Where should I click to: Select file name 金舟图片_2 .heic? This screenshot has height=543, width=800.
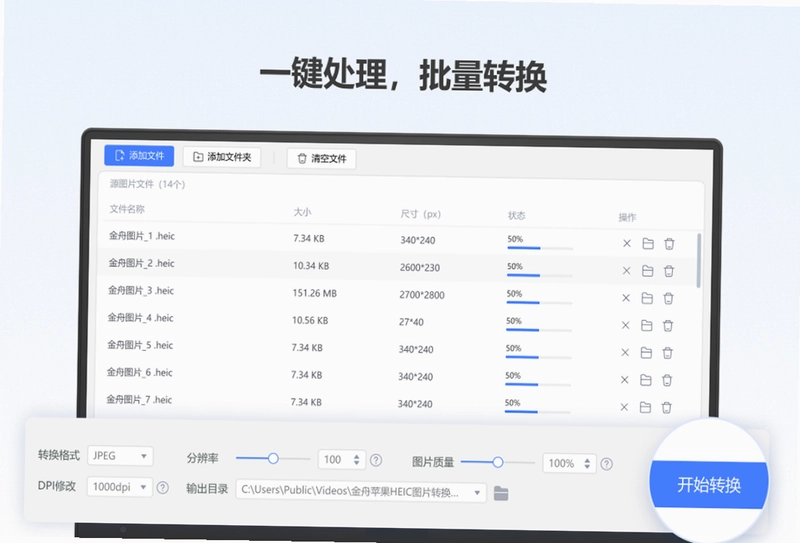click(141, 263)
